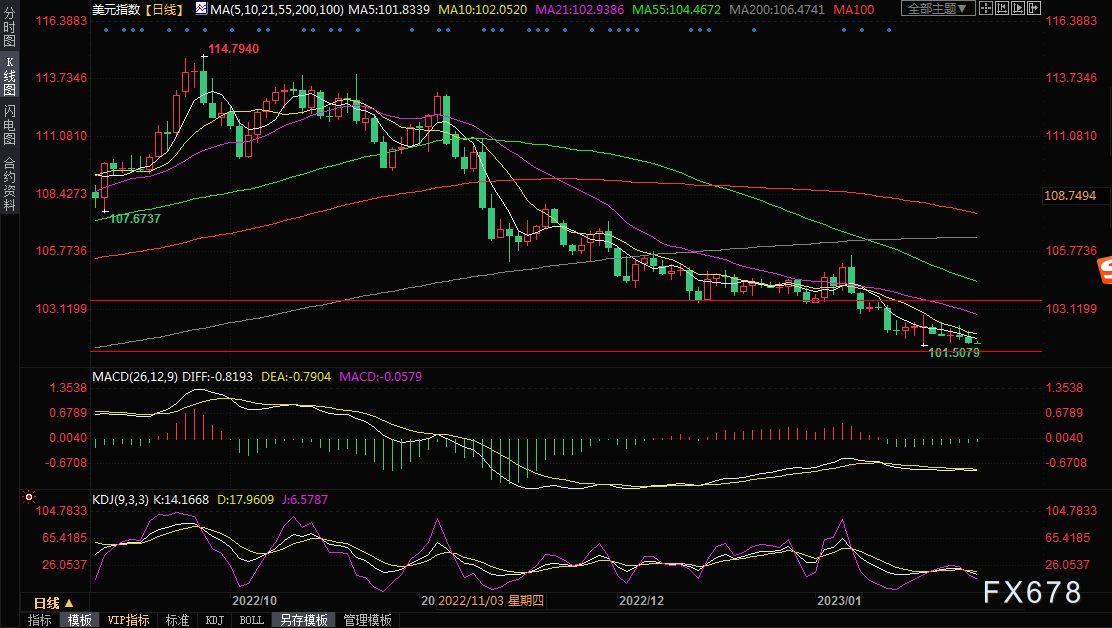
Task: Open the MA indicator settings icon
Action: coord(201,9)
